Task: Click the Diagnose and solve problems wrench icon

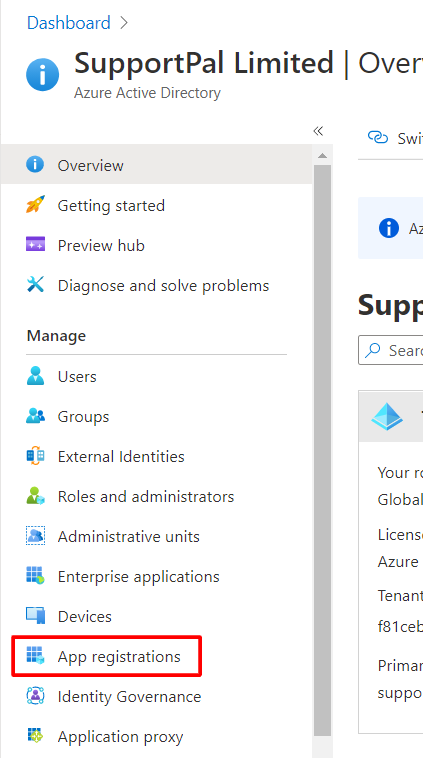Action: 35,285
